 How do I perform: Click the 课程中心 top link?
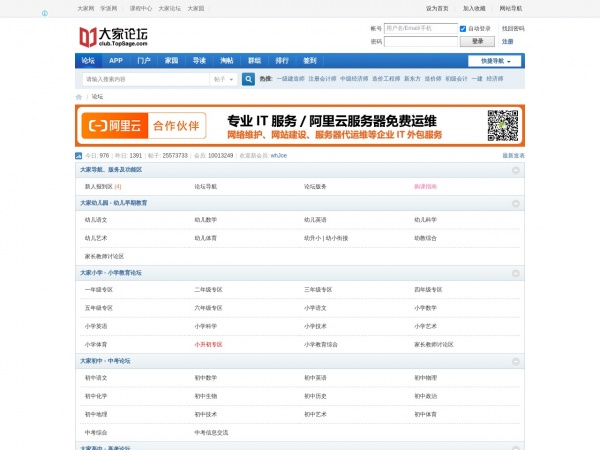coord(140,8)
